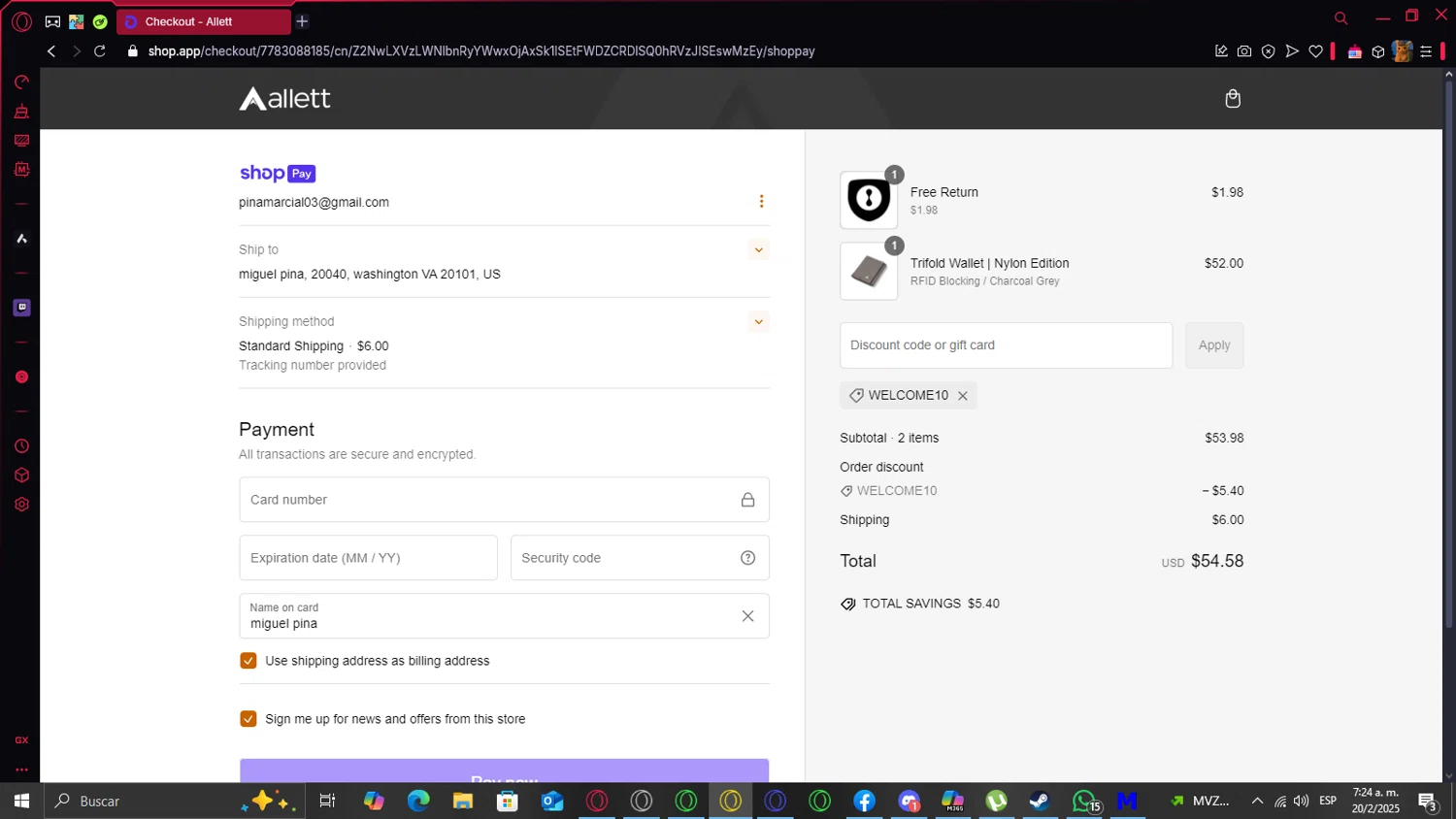Image resolution: width=1456 pixels, height=819 pixels.
Task: Open shopping bag cart icon
Action: 1233,99
